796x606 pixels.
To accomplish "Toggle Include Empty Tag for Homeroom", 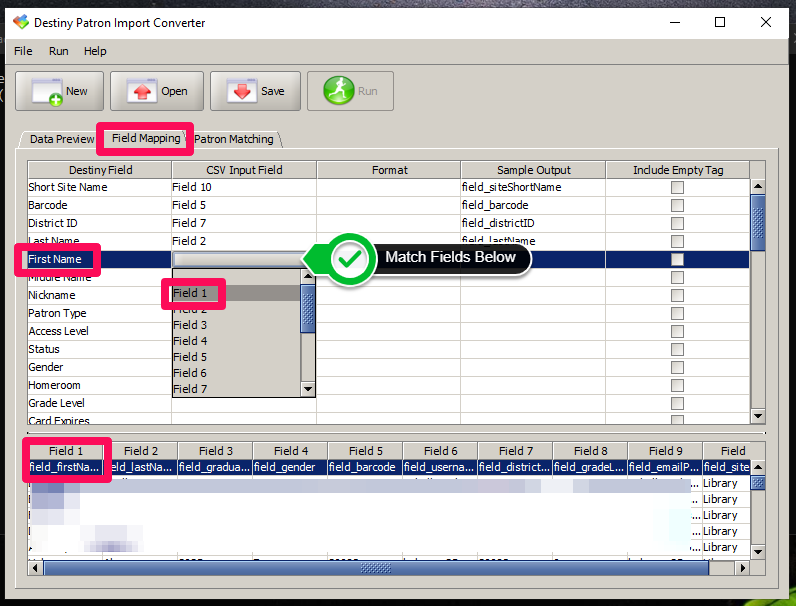I will [677, 385].
